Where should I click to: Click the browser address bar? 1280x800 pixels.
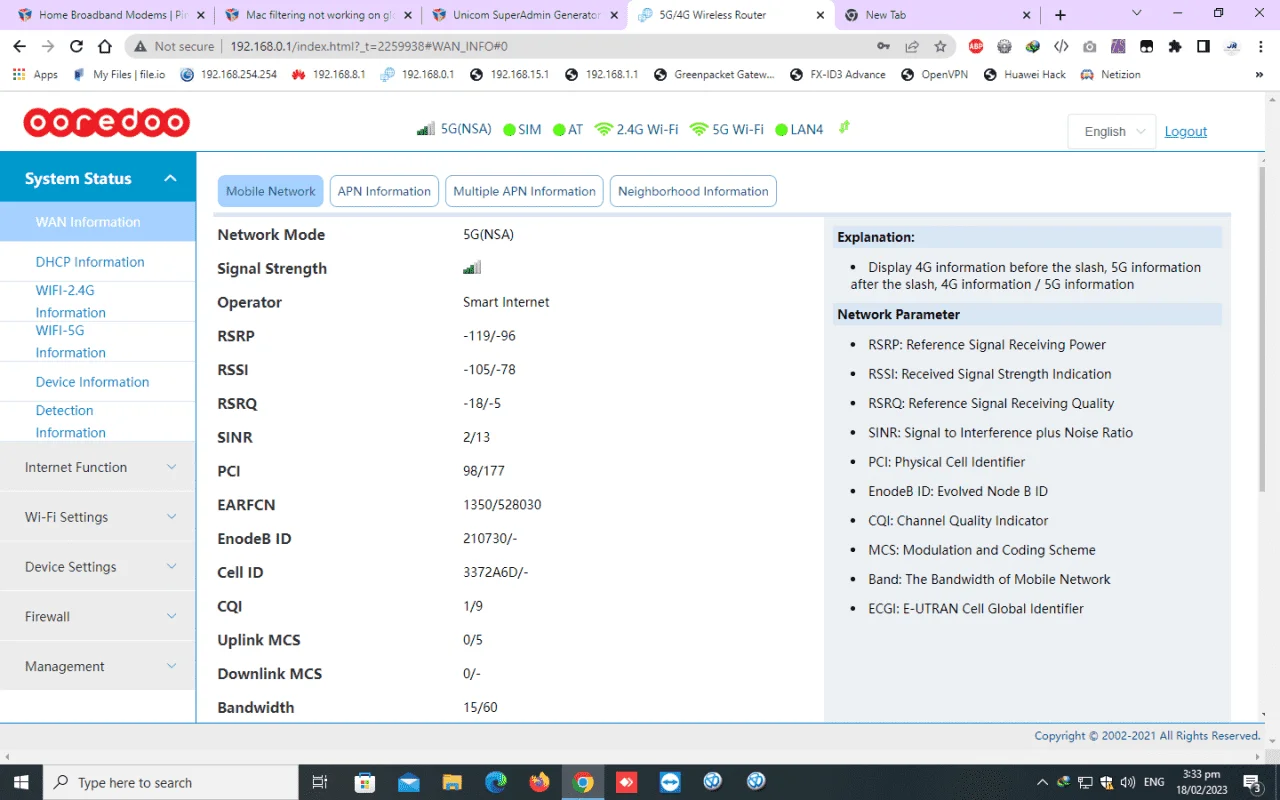click(540, 46)
